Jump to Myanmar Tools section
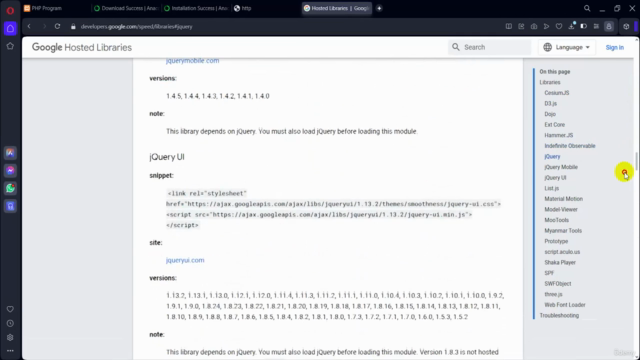This screenshot has width=640, height=360. point(563,231)
